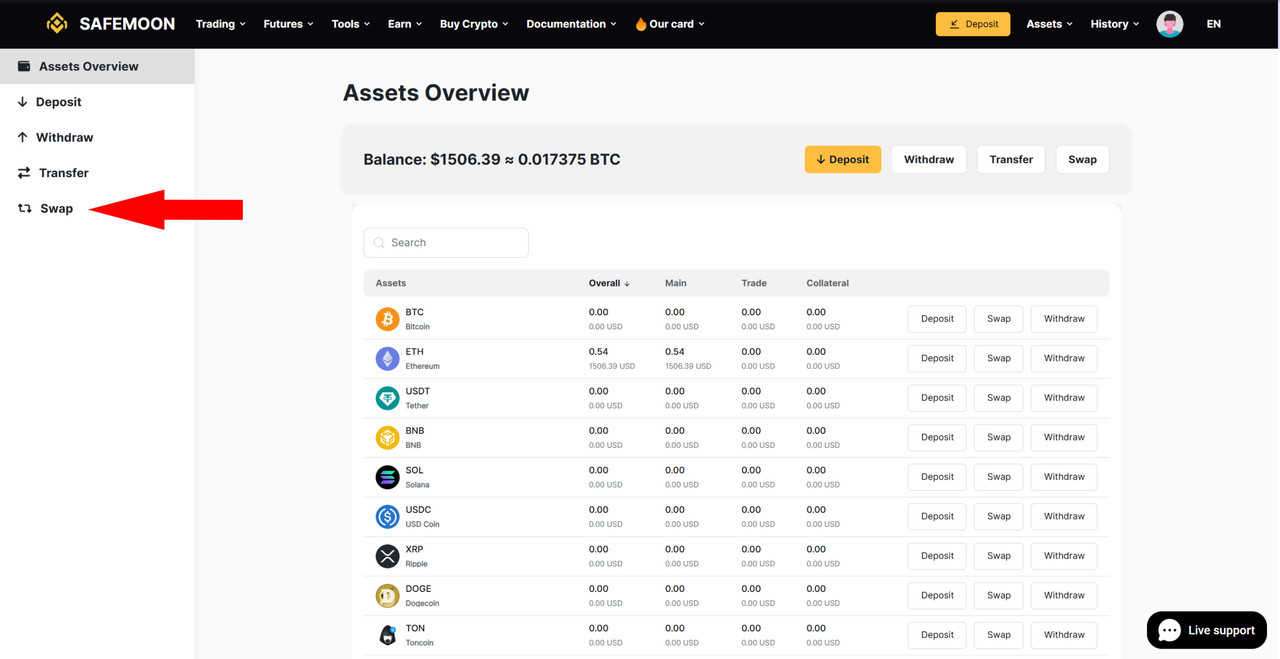1280x659 pixels.
Task: Click the SafeMoon logo icon
Action: tap(57, 23)
